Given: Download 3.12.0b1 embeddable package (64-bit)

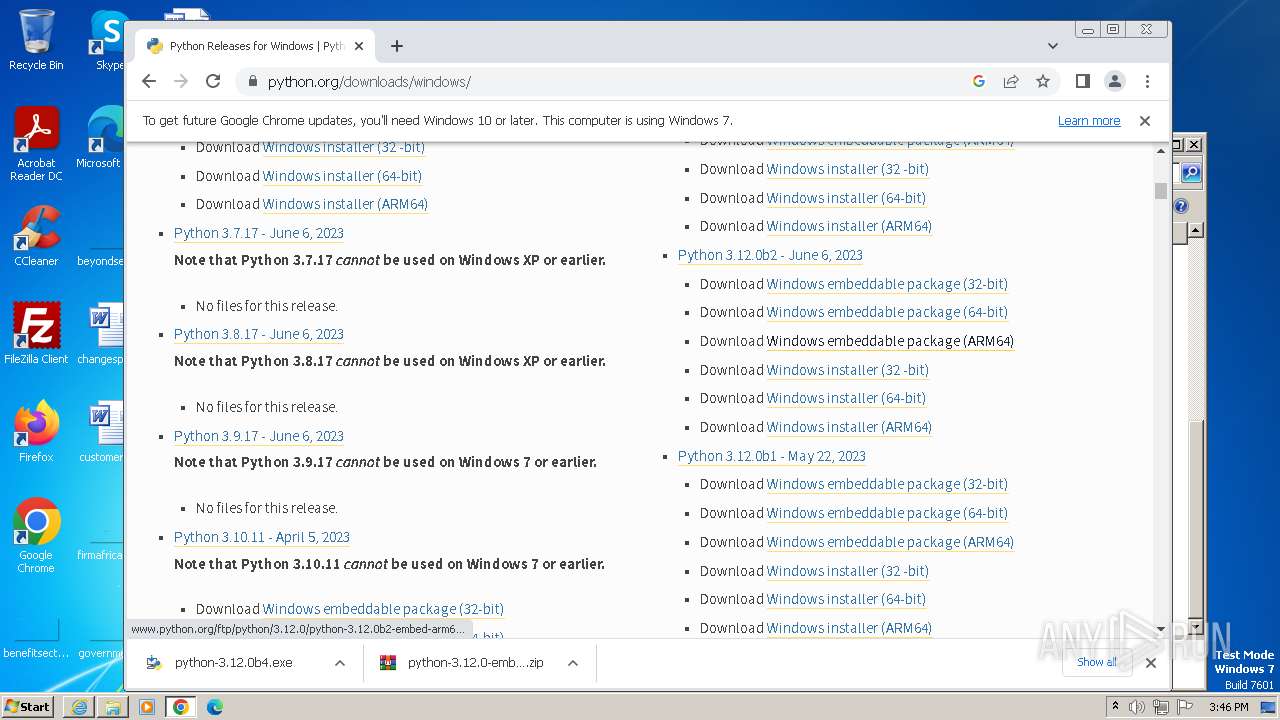Looking at the screenshot, I should tap(887, 513).
